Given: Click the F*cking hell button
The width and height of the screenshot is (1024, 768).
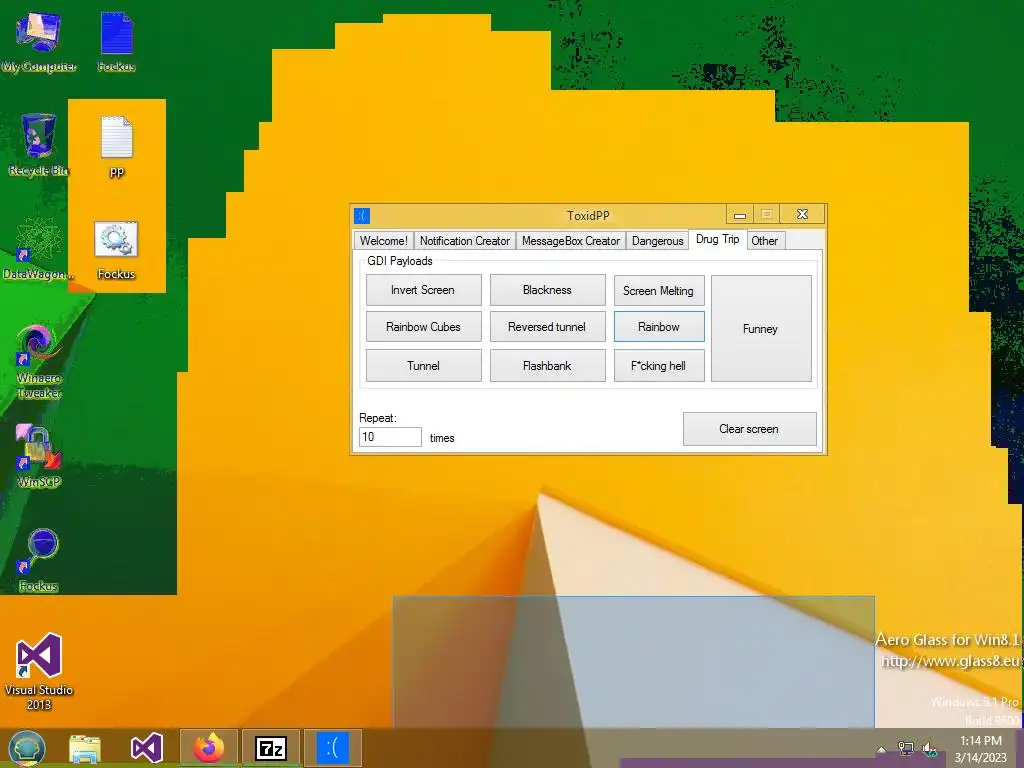Looking at the screenshot, I should (659, 366).
